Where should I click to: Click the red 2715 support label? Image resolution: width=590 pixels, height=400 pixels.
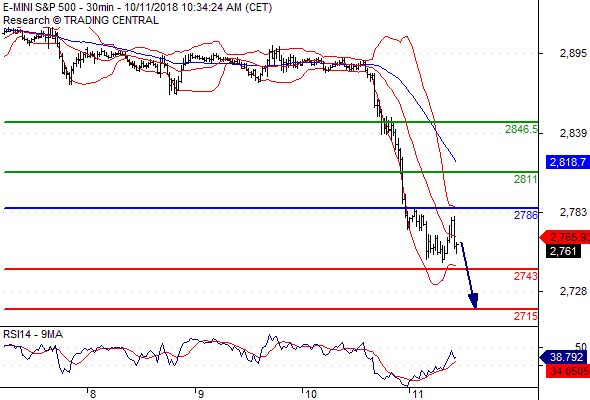(526, 316)
